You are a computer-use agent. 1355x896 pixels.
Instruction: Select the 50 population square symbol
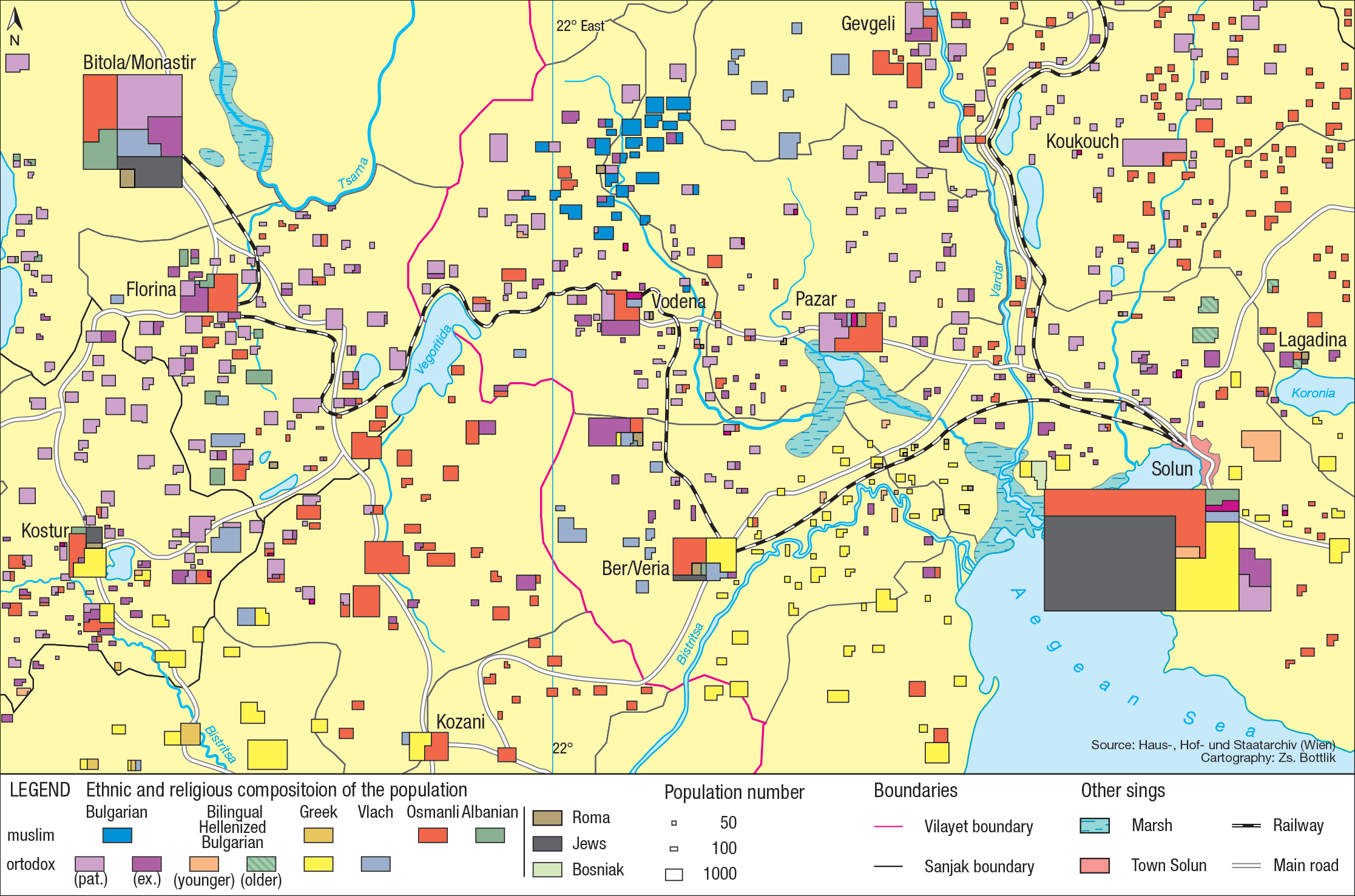click(x=674, y=824)
